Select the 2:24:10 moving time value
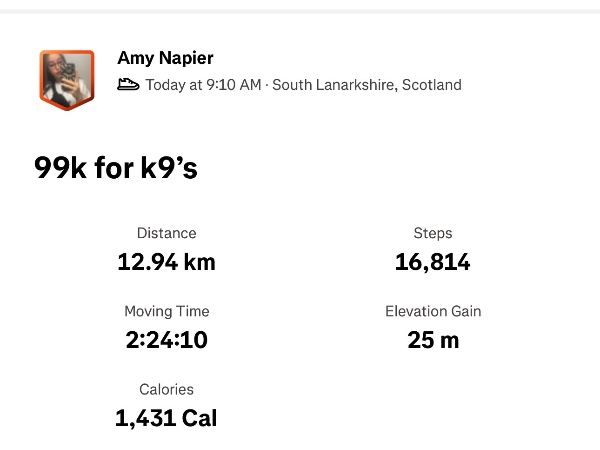This screenshot has width=600, height=450. (166, 340)
